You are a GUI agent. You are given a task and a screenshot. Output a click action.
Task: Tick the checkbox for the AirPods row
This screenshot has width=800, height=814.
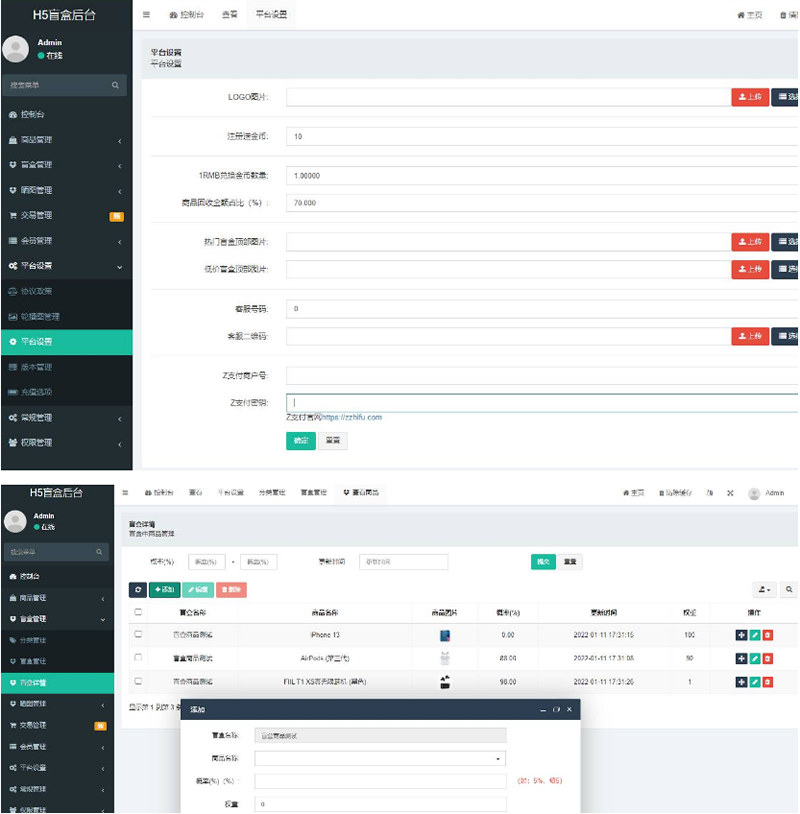tap(138, 658)
